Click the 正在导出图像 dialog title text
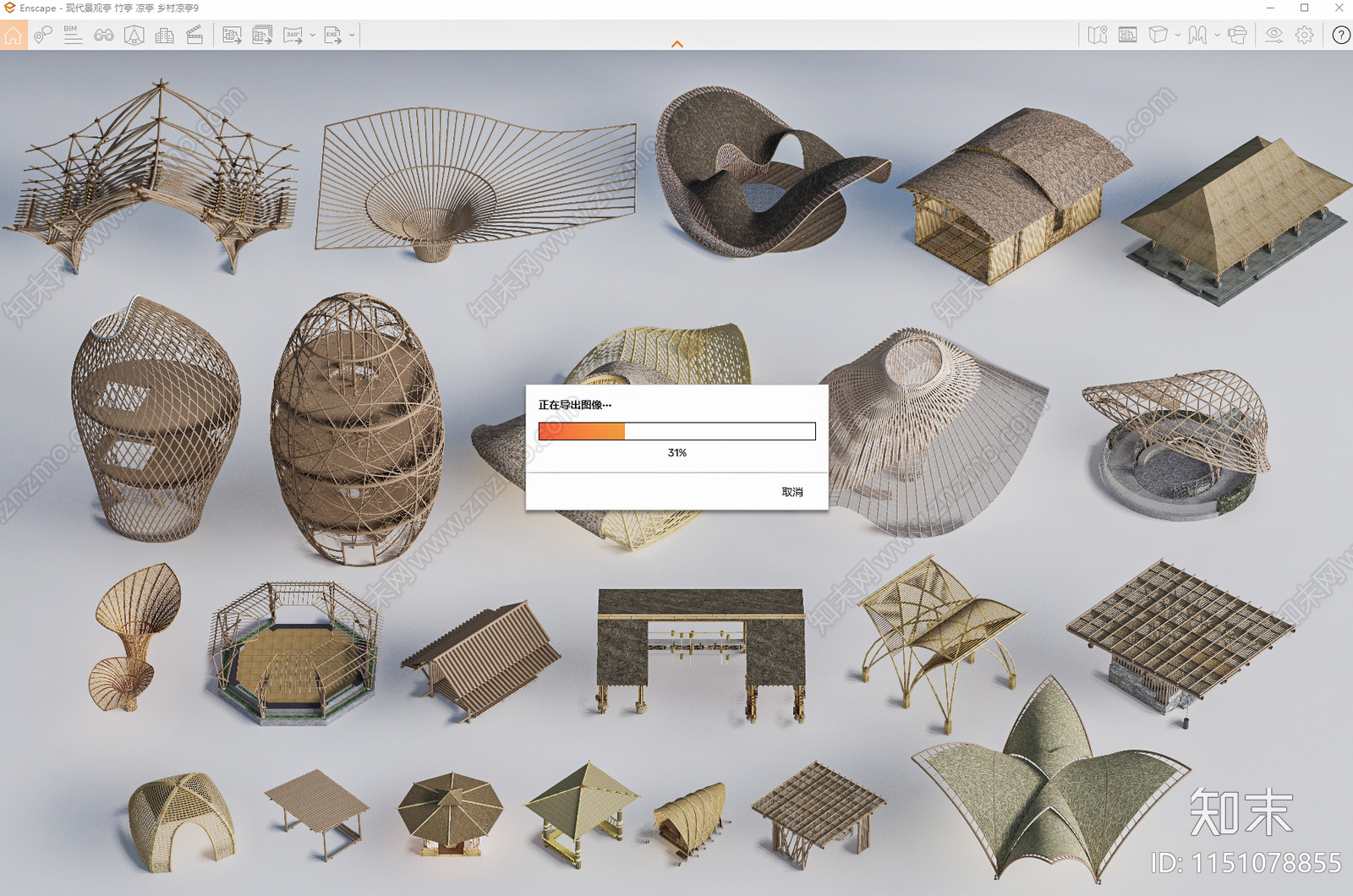Image resolution: width=1353 pixels, height=896 pixels. pos(575,405)
